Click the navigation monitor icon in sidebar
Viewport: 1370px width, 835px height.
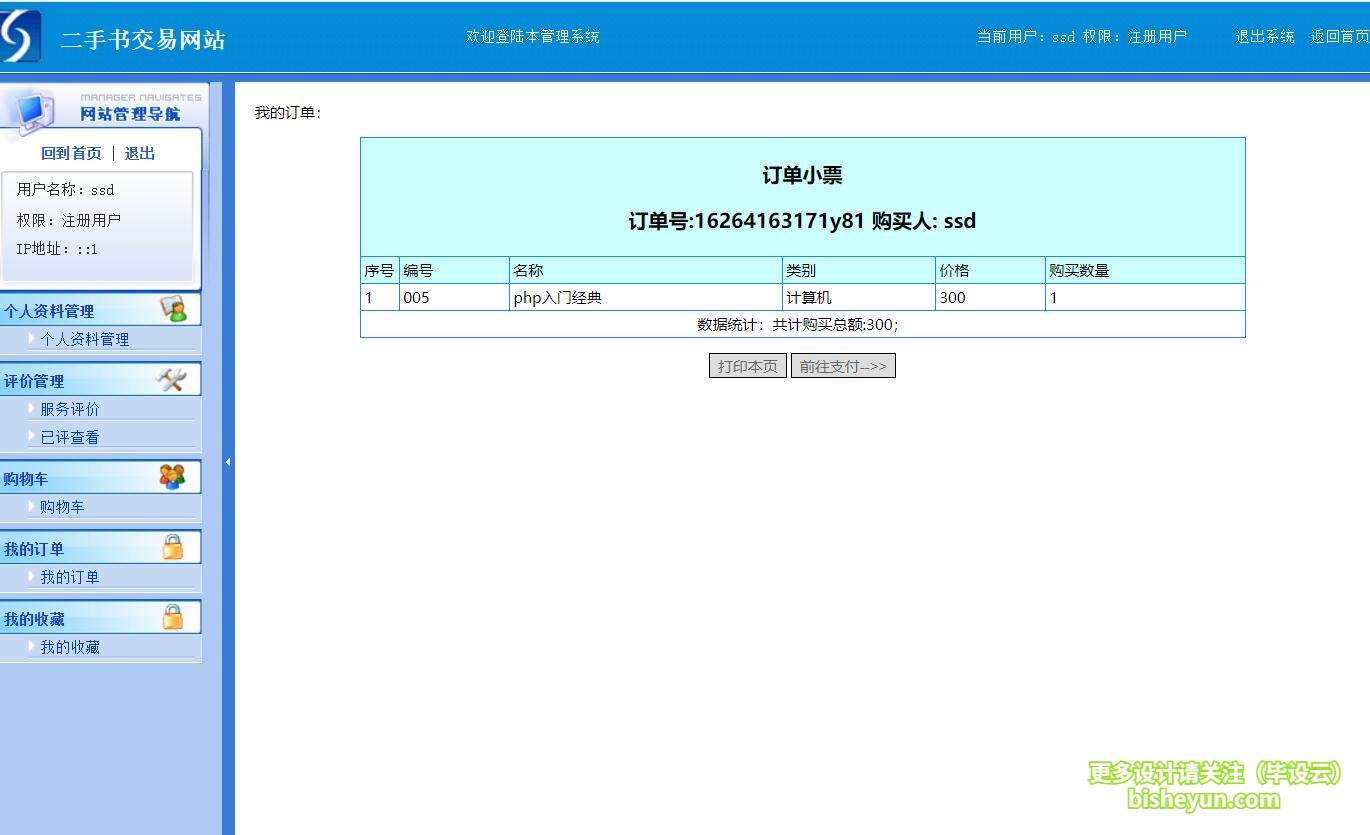click(x=33, y=110)
